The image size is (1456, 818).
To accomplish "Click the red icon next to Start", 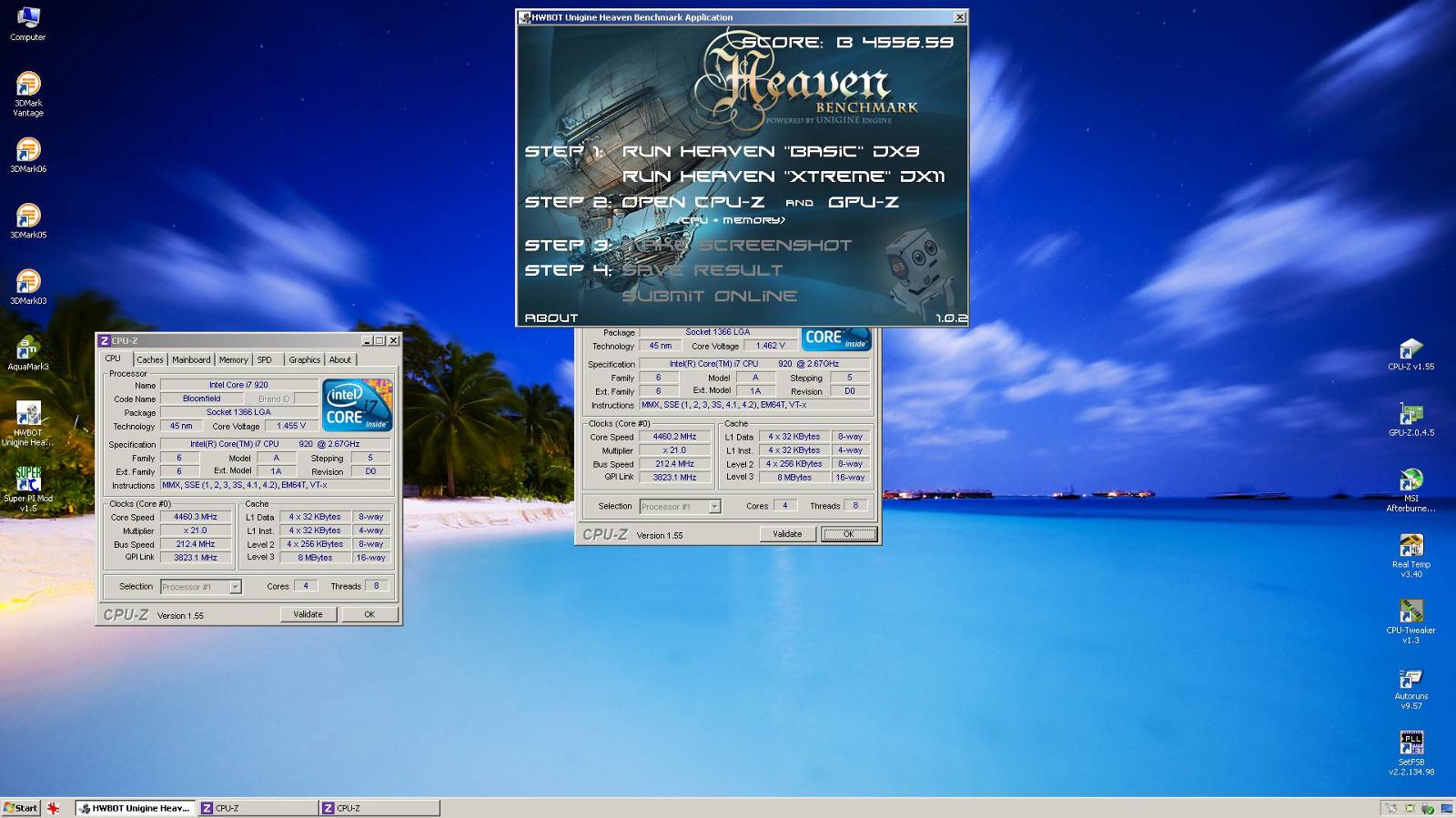I will 54,808.
